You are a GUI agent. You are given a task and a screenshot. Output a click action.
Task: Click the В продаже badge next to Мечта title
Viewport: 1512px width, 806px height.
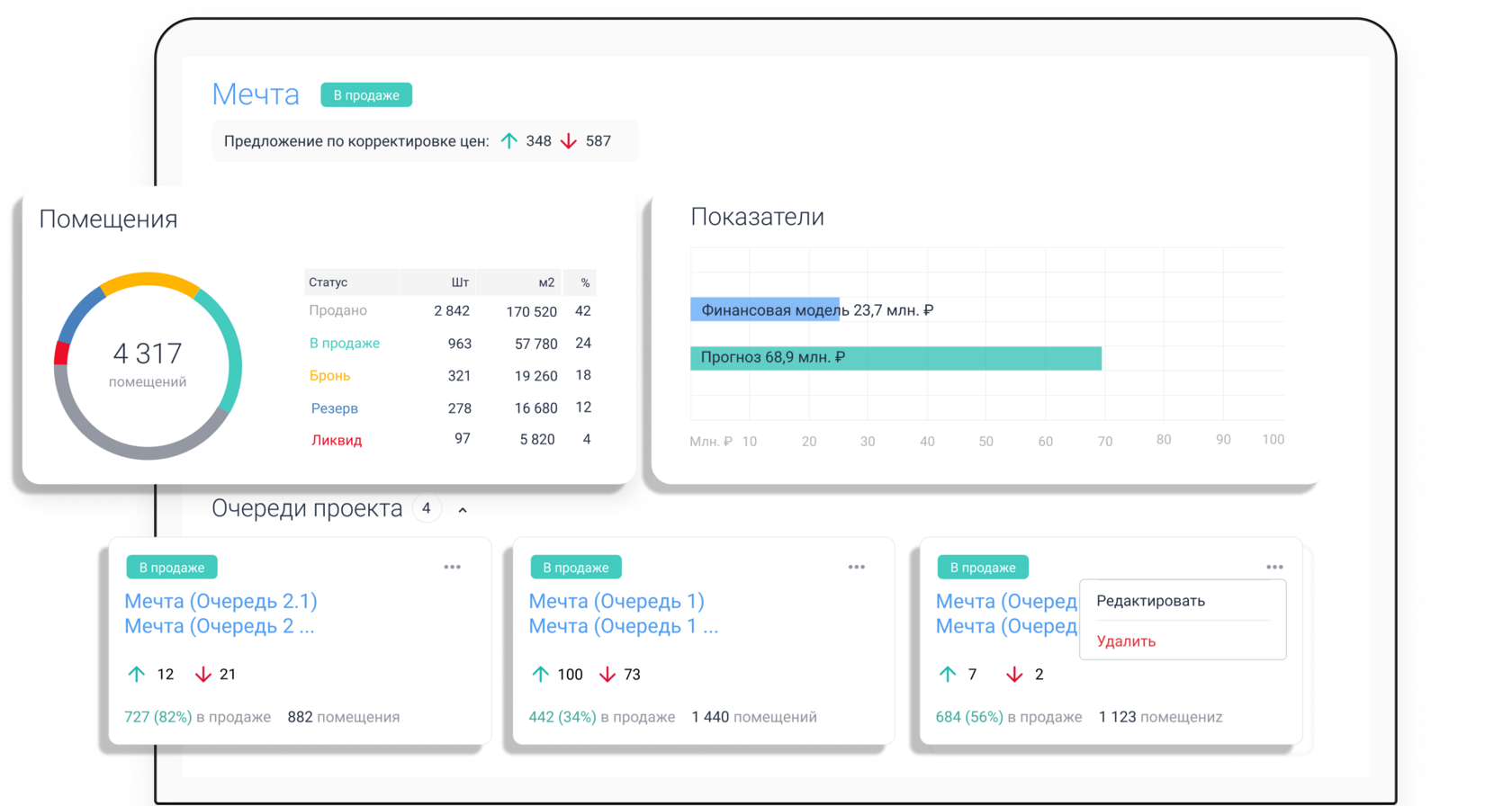tap(366, 95)
